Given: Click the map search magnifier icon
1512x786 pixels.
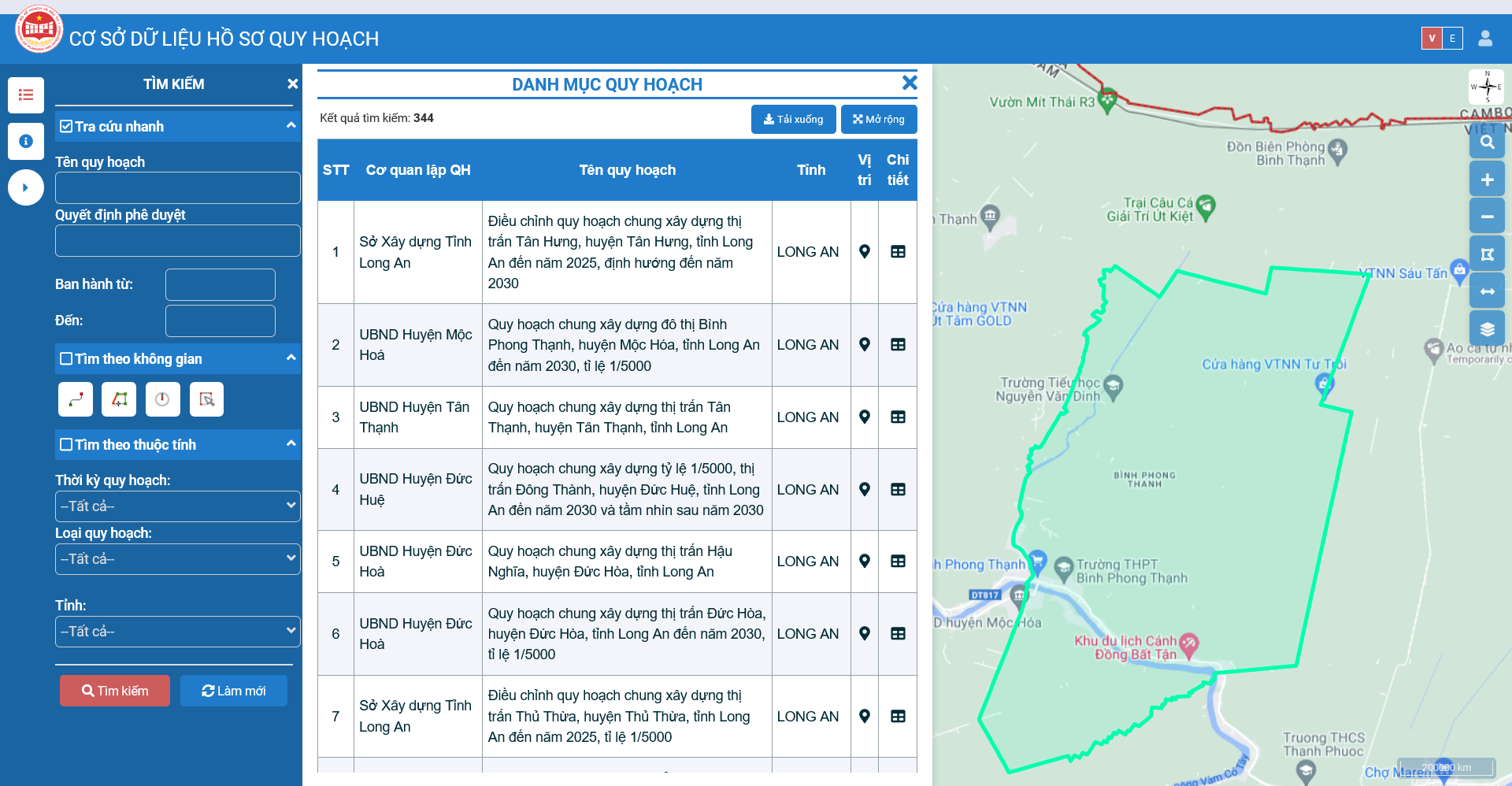Looking at the screenshot, I should point(1487,142).
